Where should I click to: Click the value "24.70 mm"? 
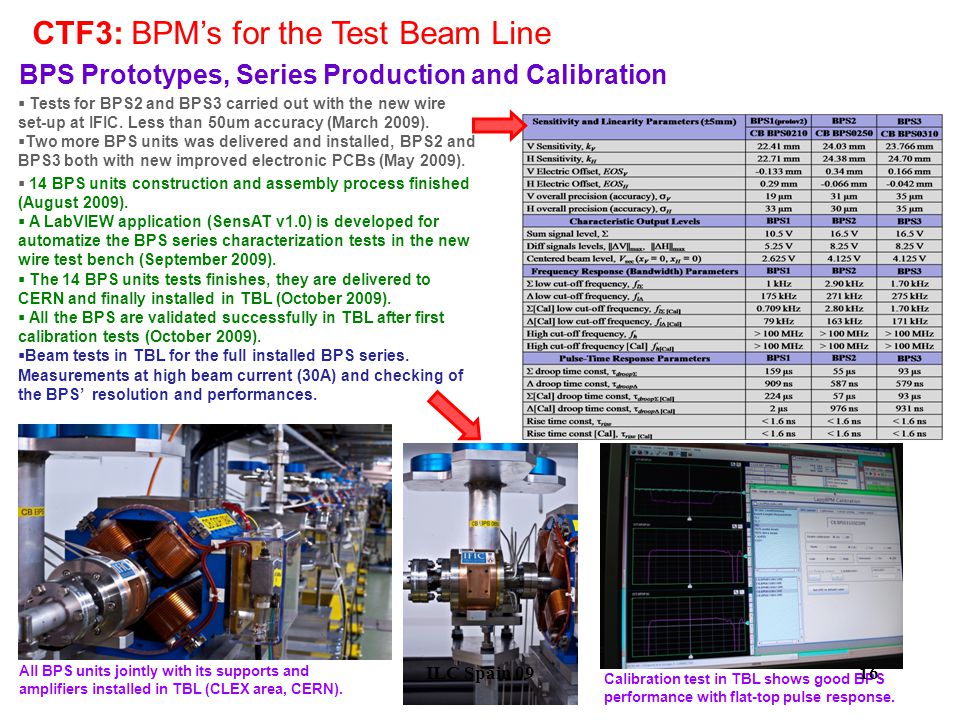(909, 159)
